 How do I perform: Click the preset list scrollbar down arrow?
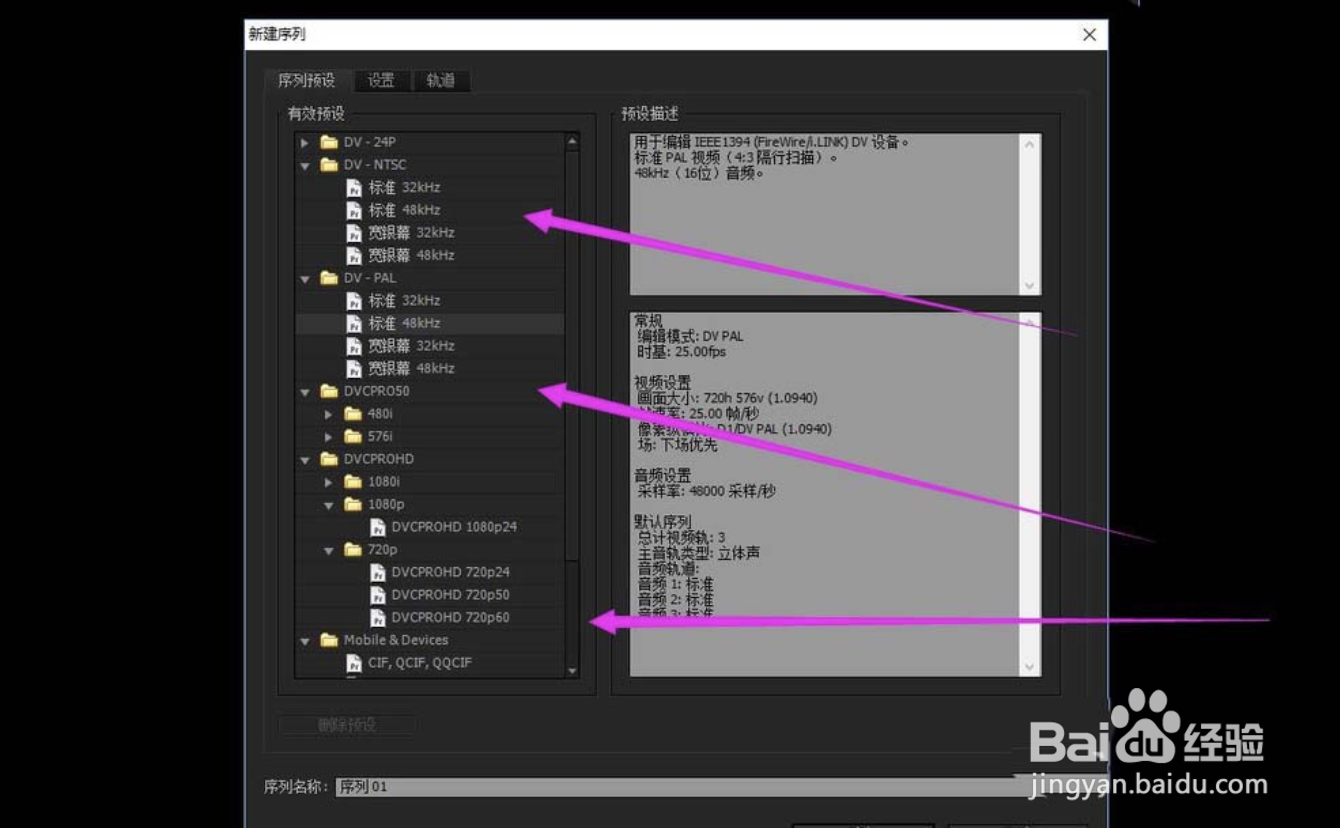click(x=572, y=671)
